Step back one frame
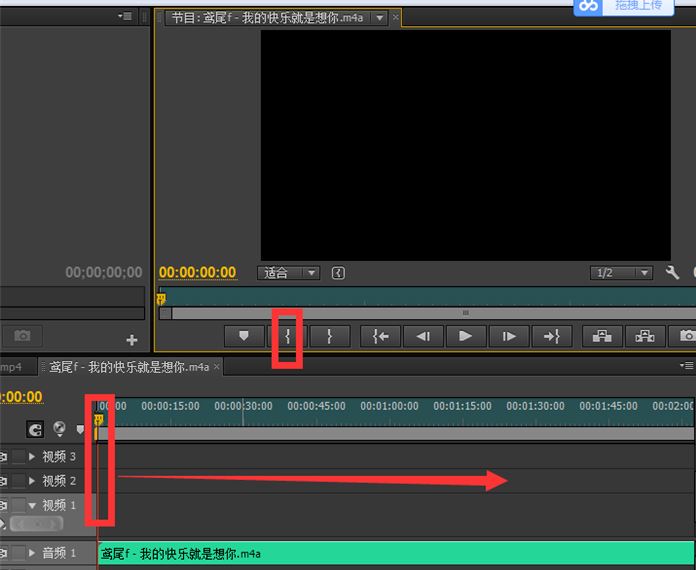 pos(423,336)
